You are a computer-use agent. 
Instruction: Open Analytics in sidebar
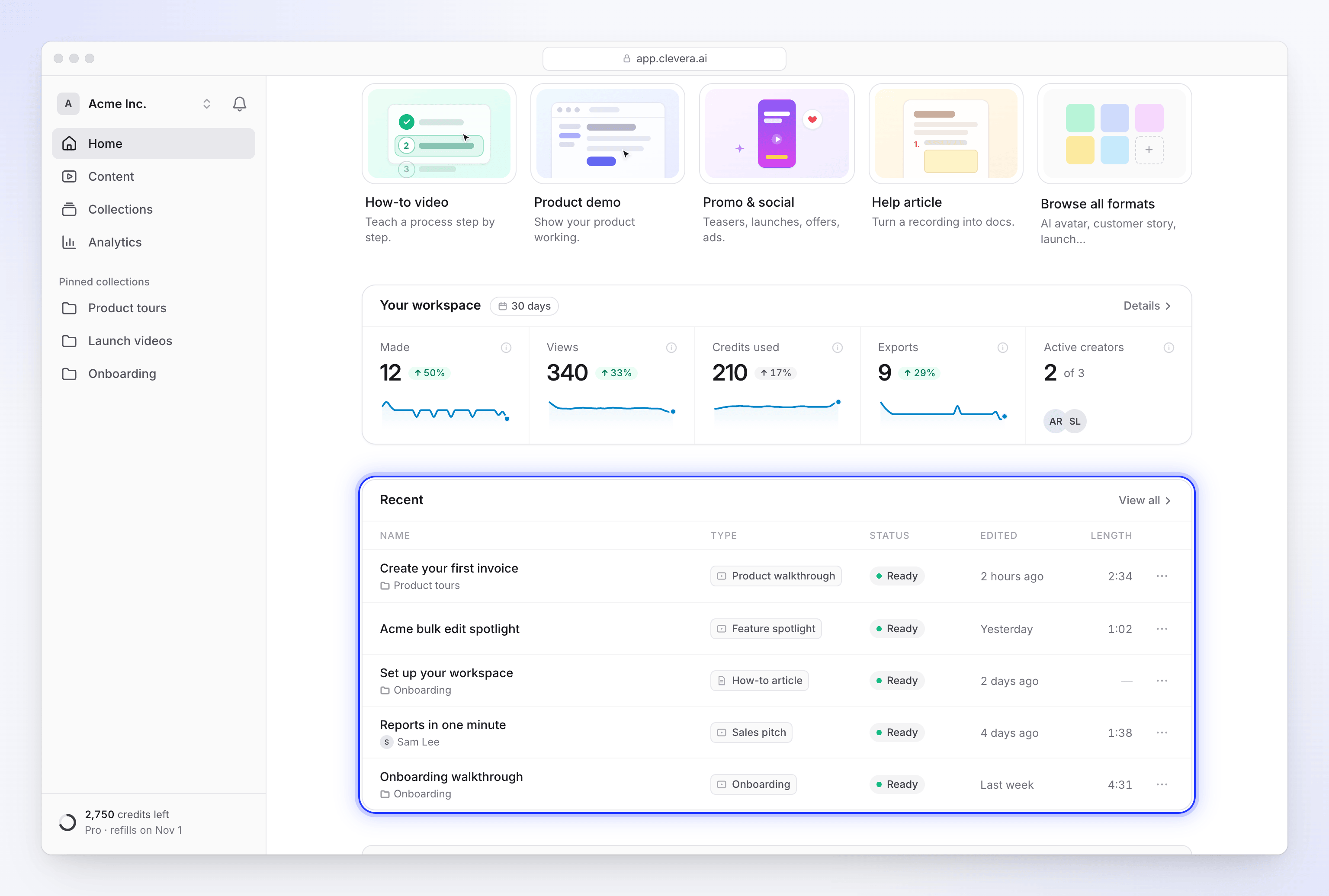pos(153,242)
